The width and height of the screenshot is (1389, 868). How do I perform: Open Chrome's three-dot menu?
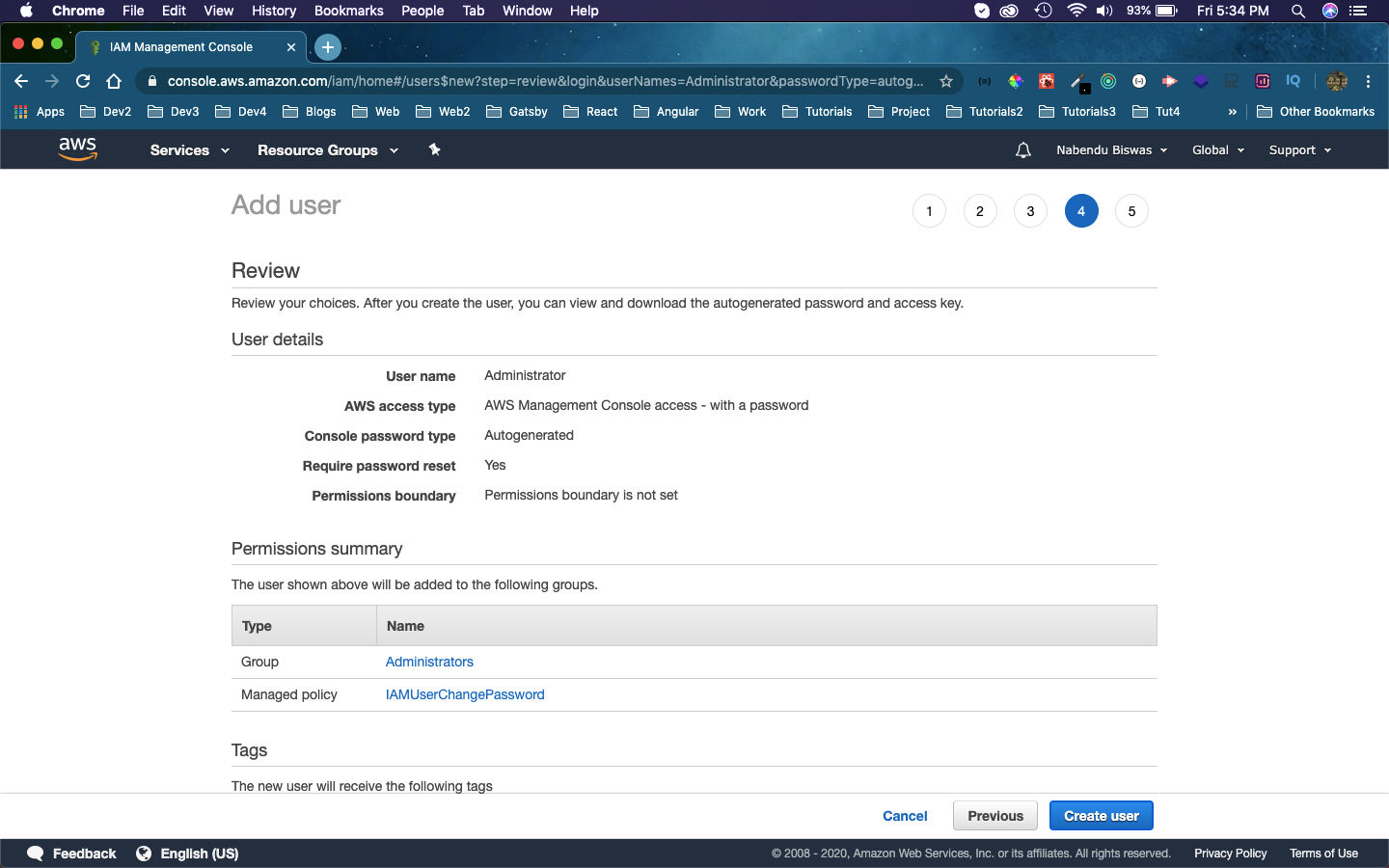(x=1368, y=81)
